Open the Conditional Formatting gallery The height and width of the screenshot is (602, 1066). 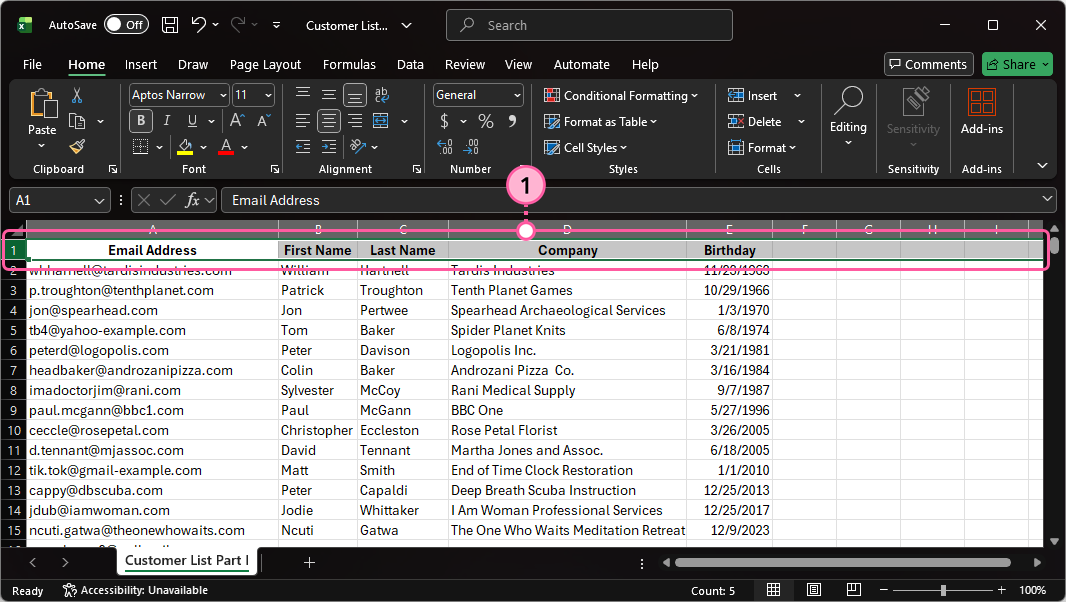click(621, 95)
